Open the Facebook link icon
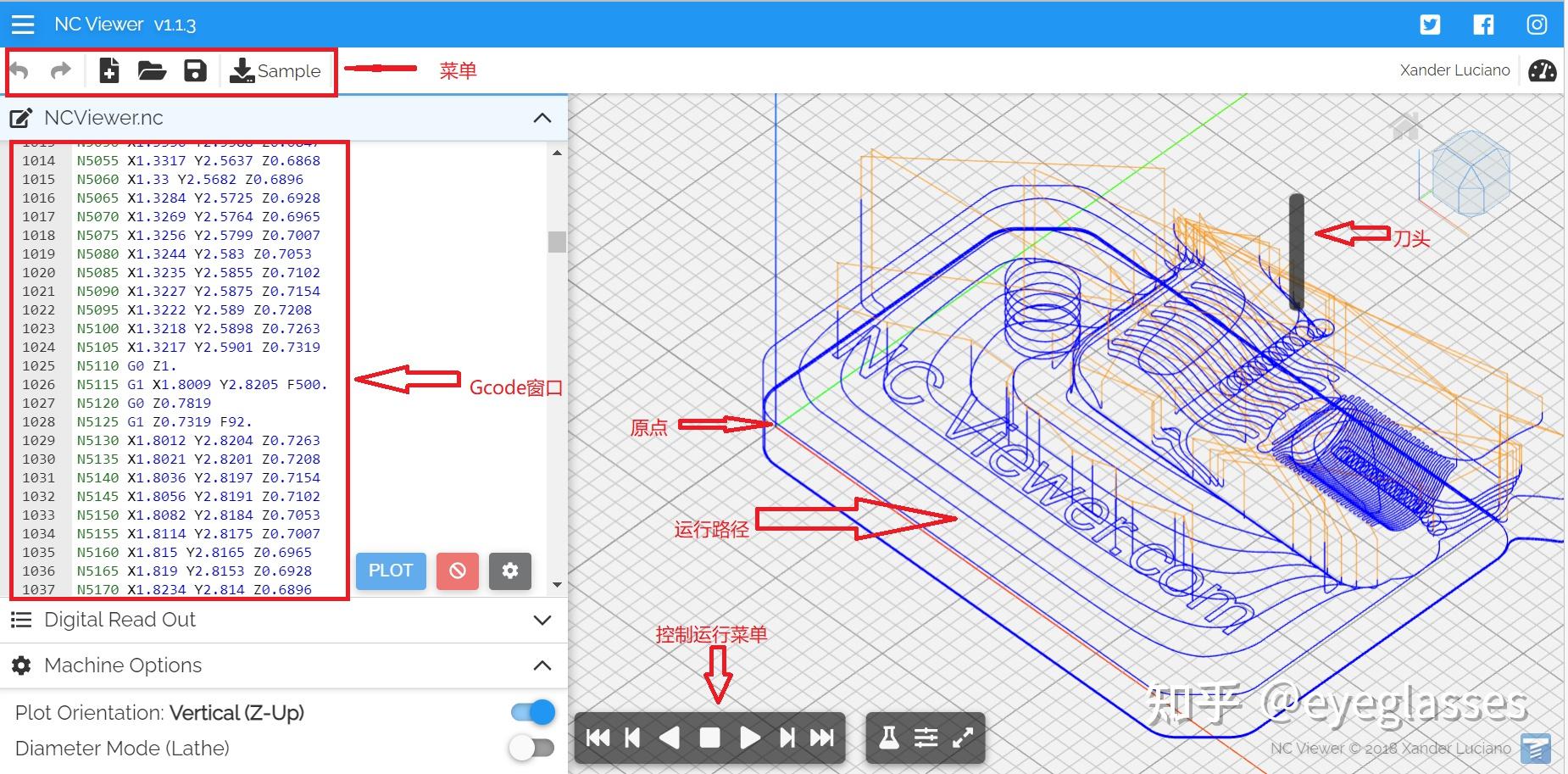 (x=1483, y=25)
